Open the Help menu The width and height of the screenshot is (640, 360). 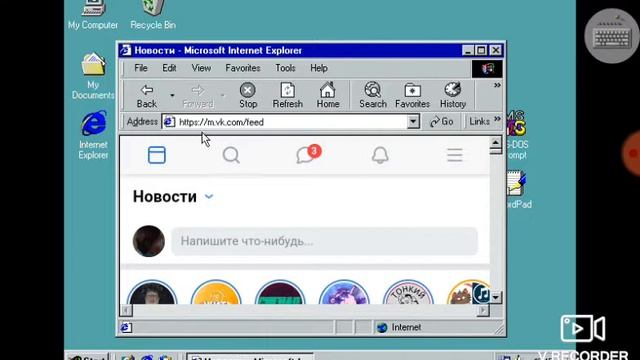coord(319,68)
